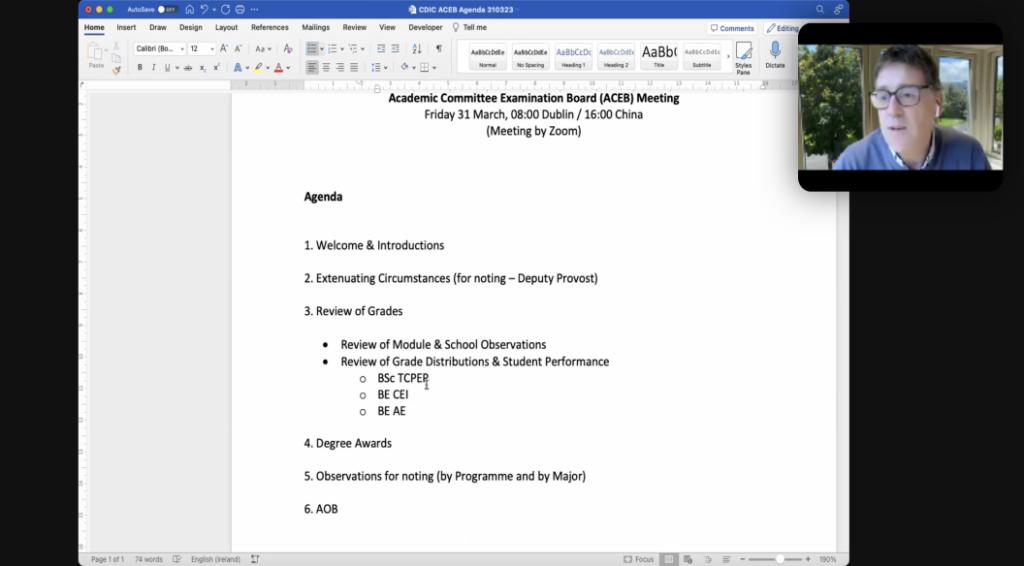
Task: Apply the Heading 1 style
Action: coord(573,56)
